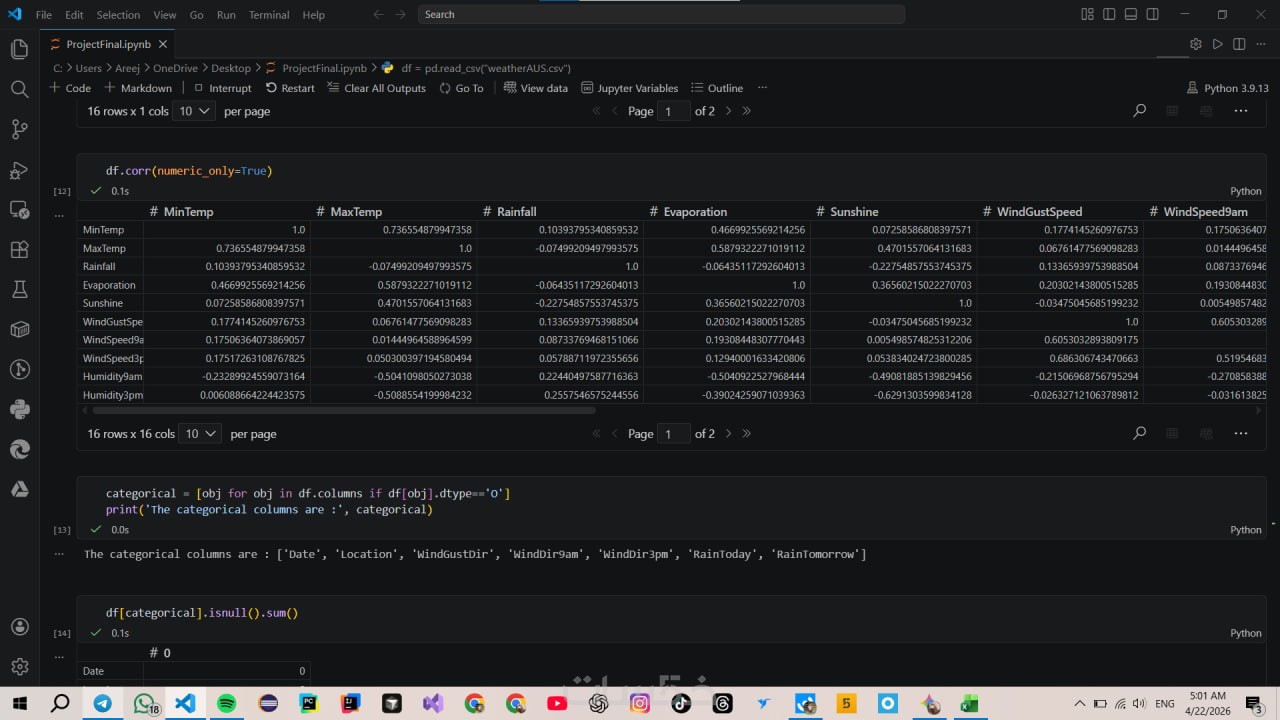Open the Help menu

coord(313,15)
